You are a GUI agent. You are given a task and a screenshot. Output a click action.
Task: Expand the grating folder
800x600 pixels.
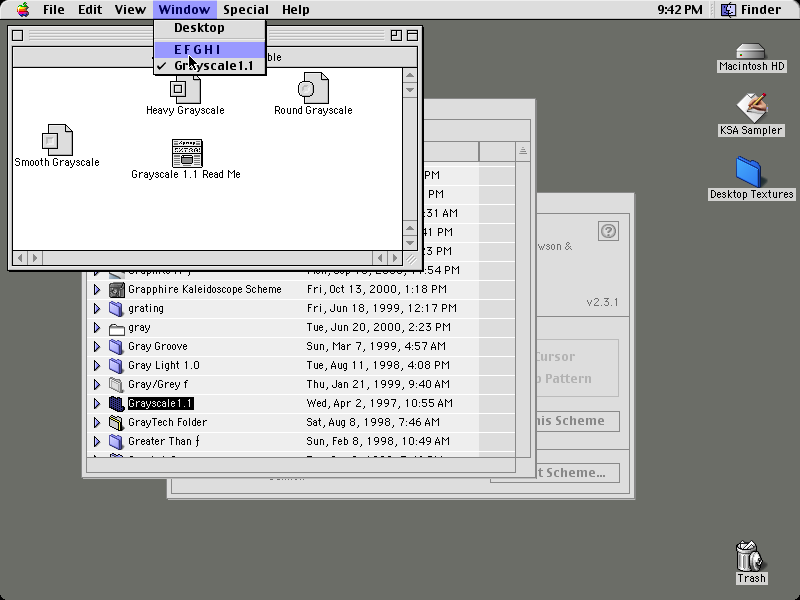point(97,309)
